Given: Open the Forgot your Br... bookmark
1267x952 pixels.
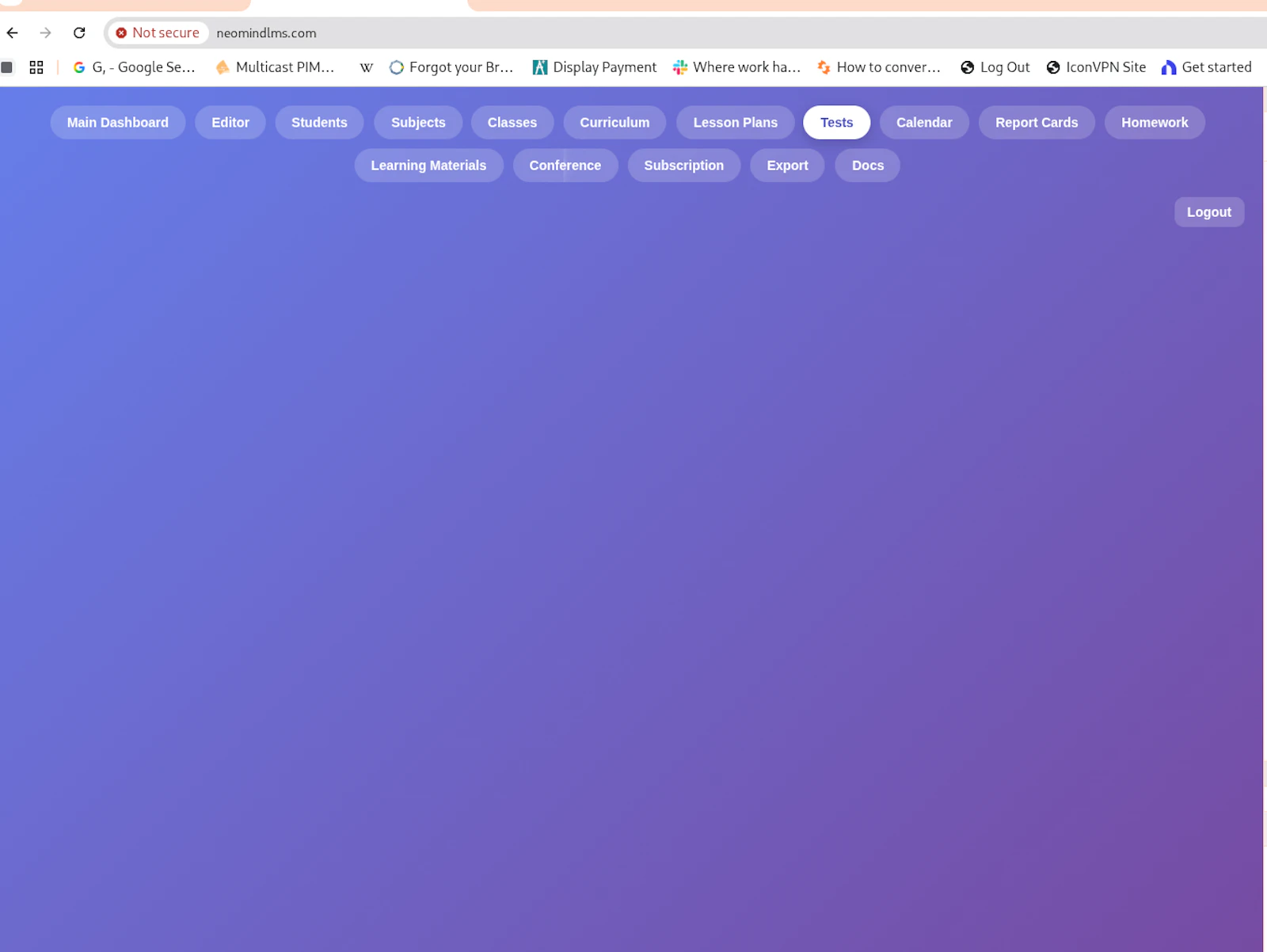Looking at the screenshot, I should click(451, 67).
